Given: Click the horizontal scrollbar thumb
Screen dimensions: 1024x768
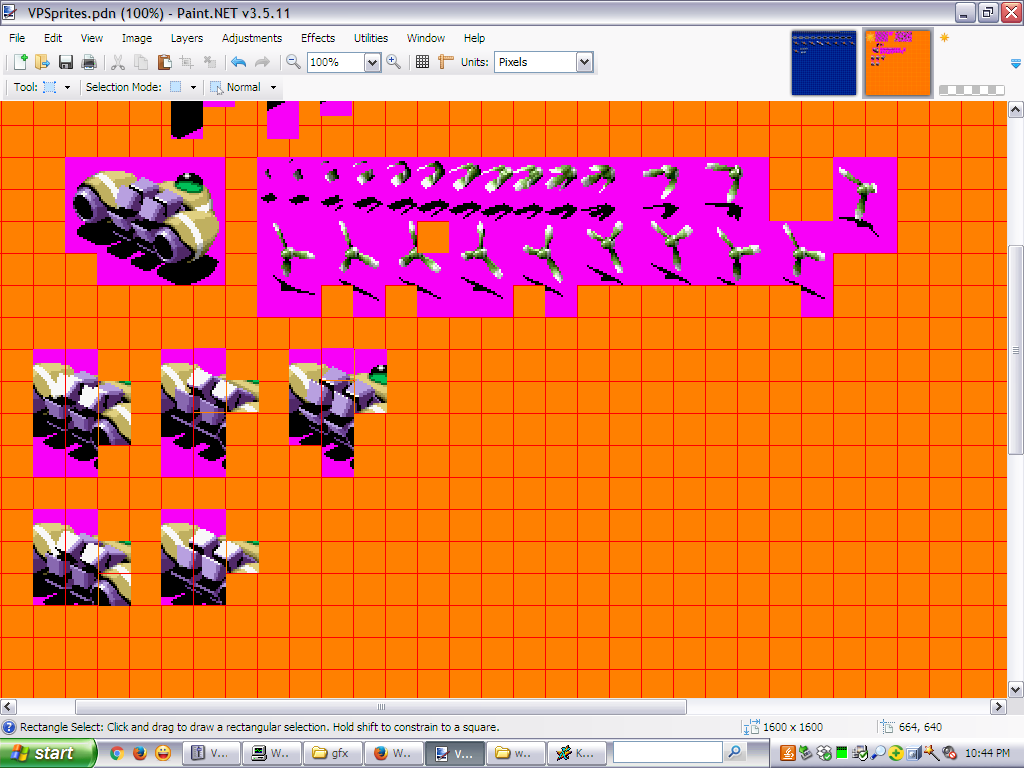Looking at the screenshot, I should click(381, 707).
